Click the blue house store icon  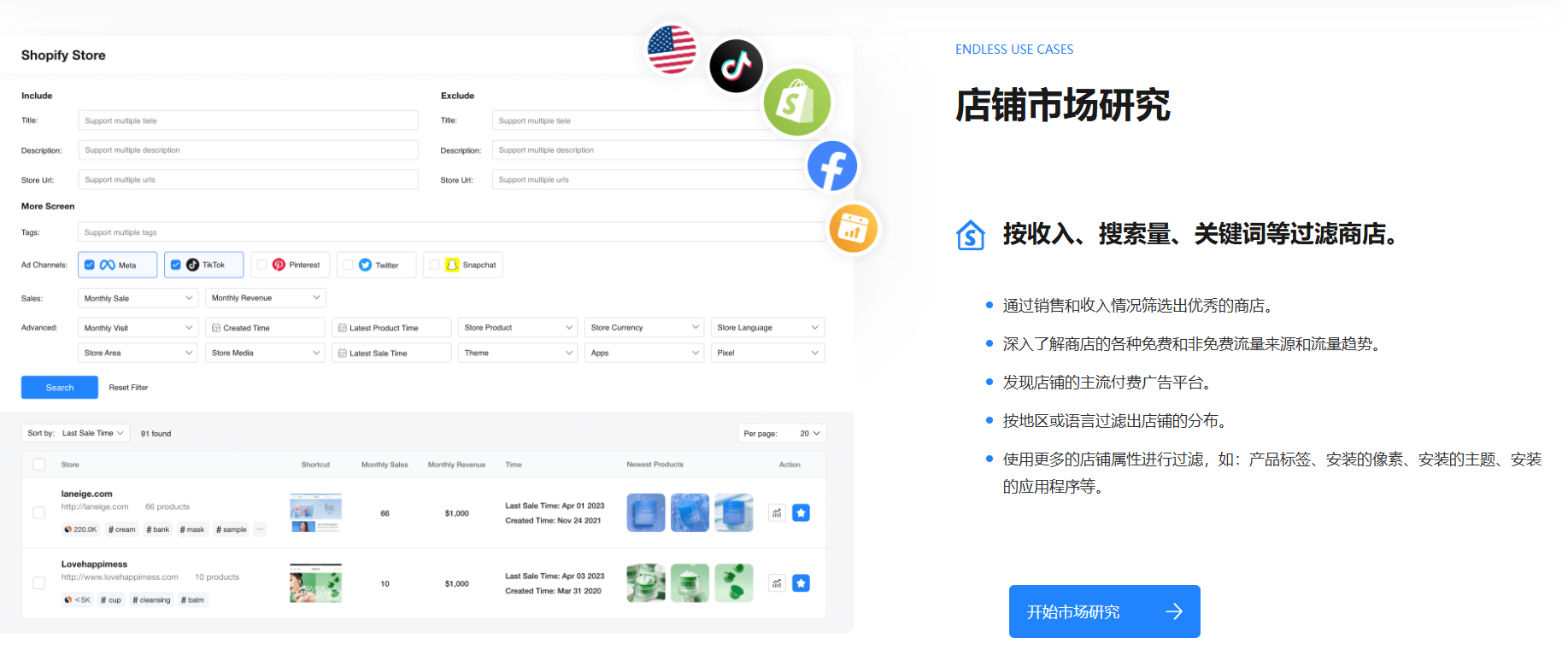[971, 234]
